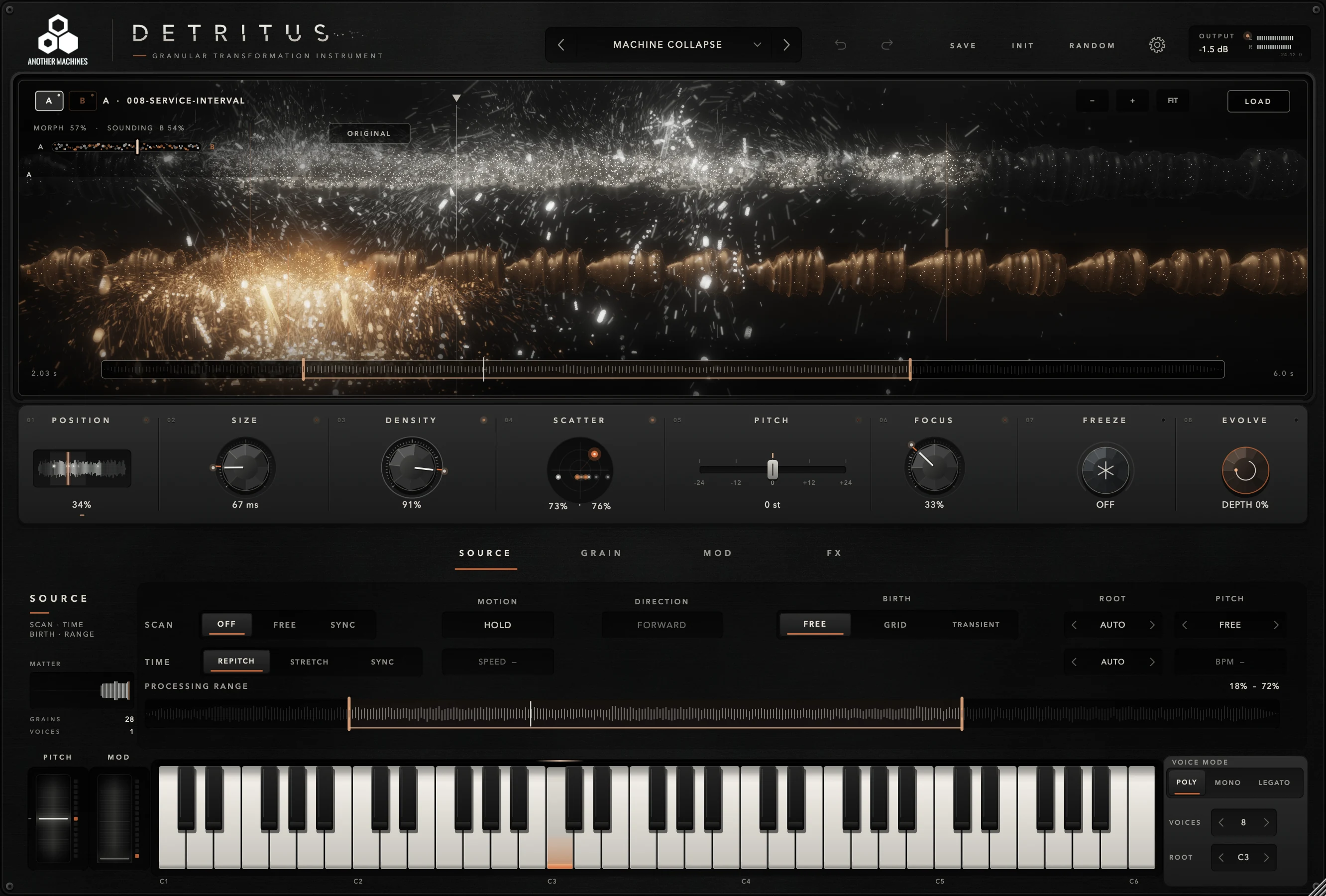Screen dimensions: 1326x896
Task: Click the Another Machines logo
Action: tap(58, 40)
